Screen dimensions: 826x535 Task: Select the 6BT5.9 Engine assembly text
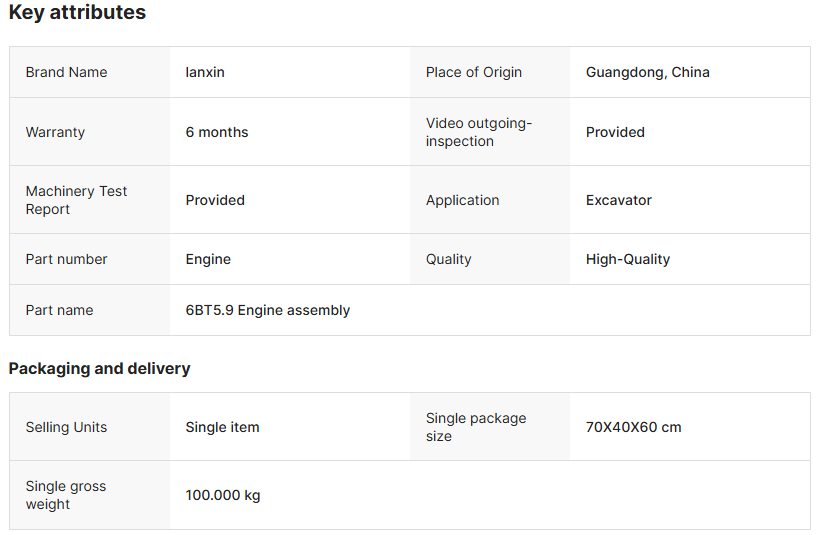tap(268, 310)
